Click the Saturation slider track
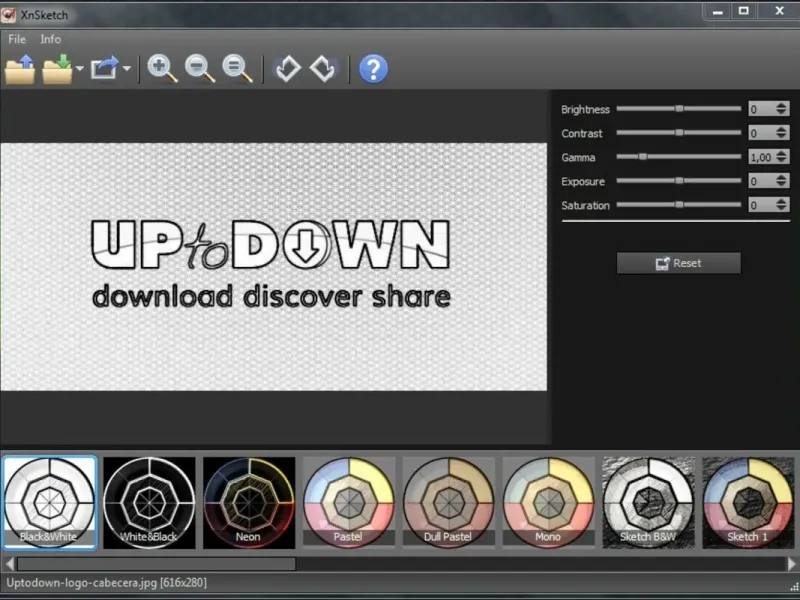Viewport: 800px width, 600px height. [679, 205]
